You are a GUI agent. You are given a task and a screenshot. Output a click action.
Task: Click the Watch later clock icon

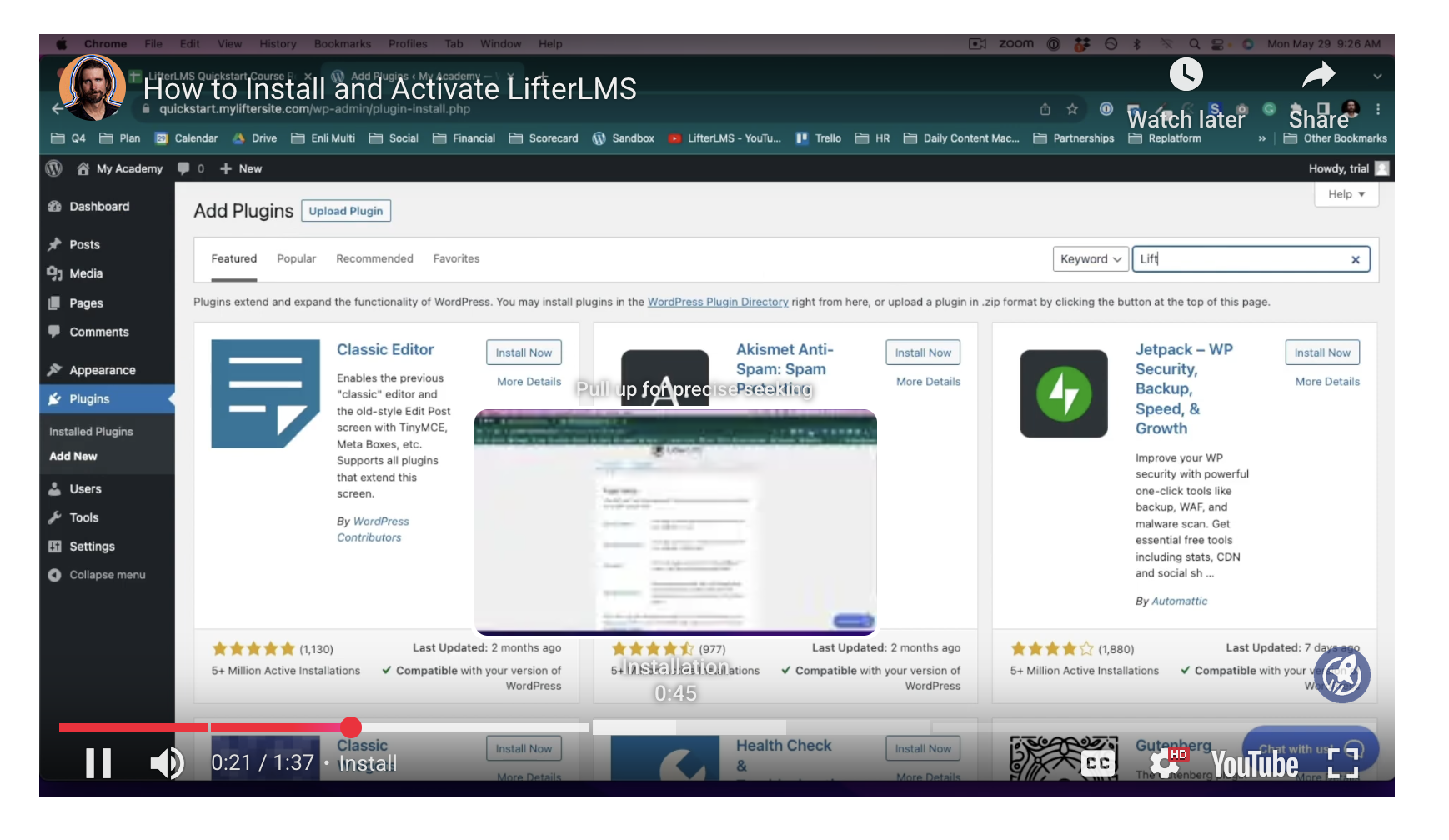[1186, 75]
